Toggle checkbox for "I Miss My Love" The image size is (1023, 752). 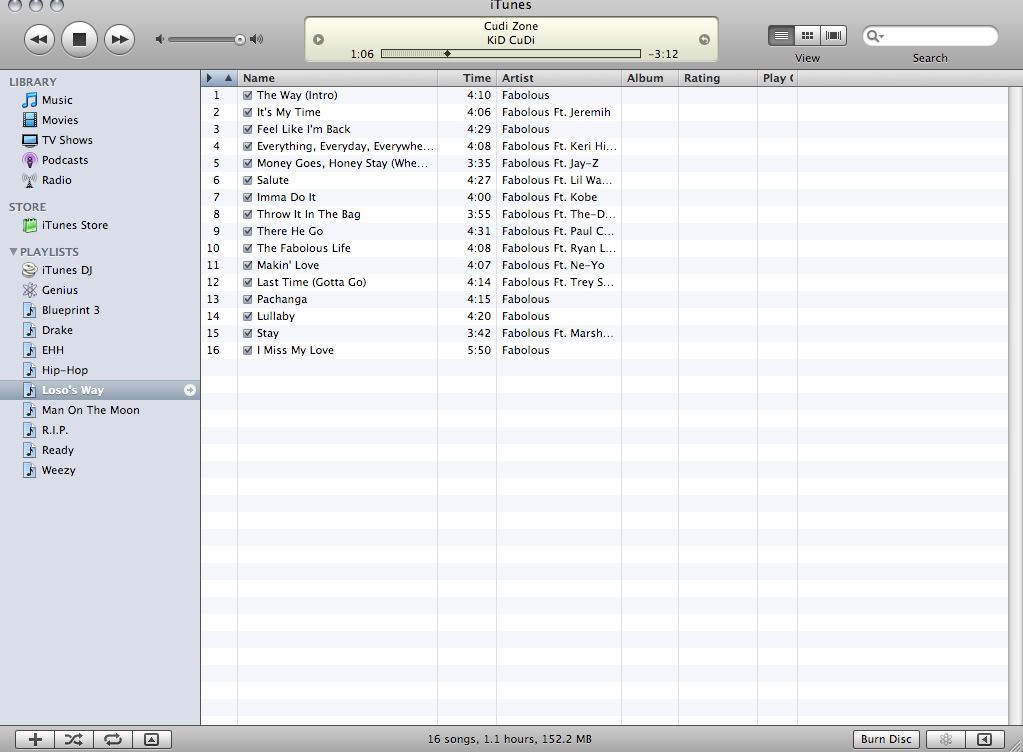click(247, 350)
